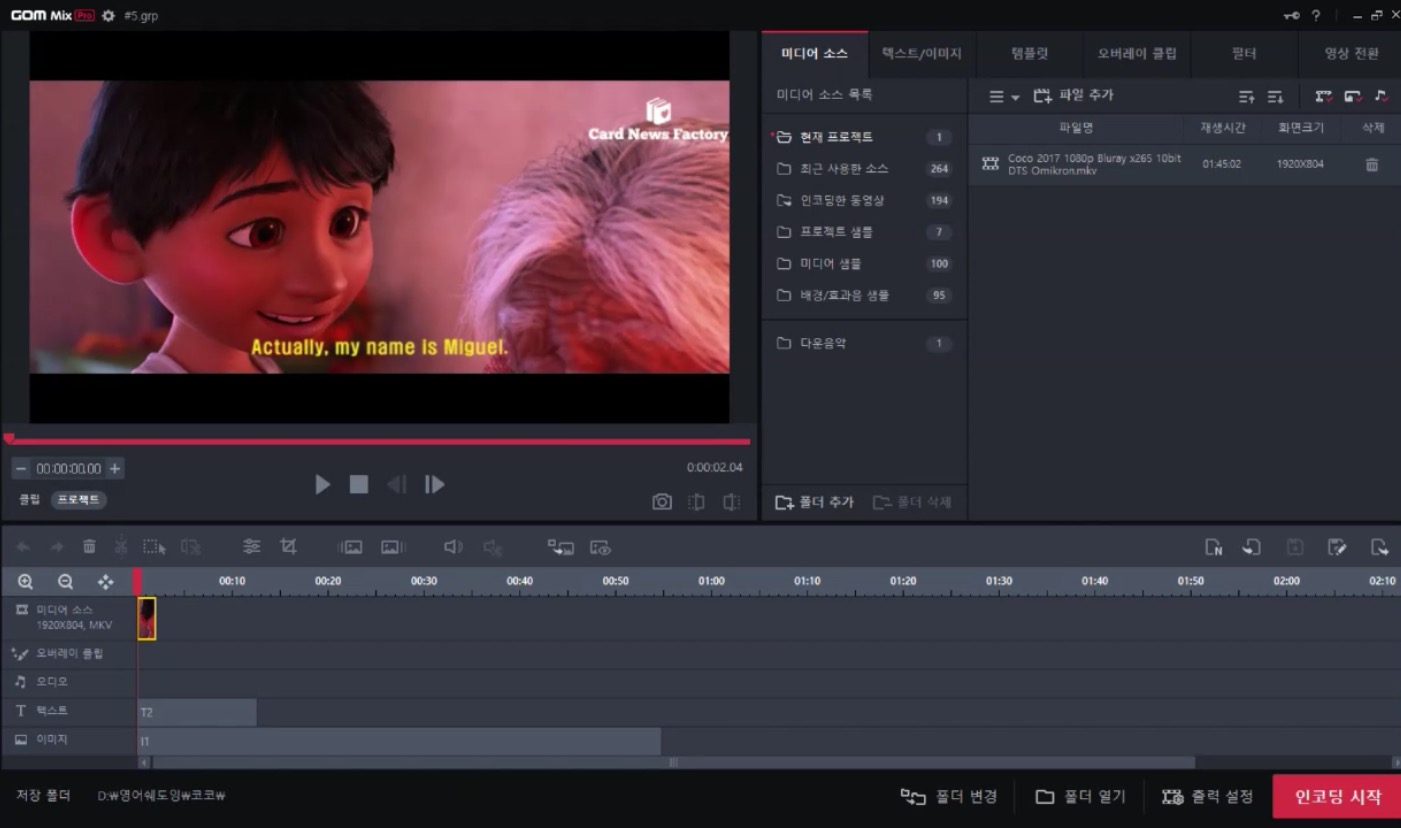Image resolution: width=1401 pixels, height=828 pixels.
Task: Click the key license icon in title bar
Action: click(1292, 15)
